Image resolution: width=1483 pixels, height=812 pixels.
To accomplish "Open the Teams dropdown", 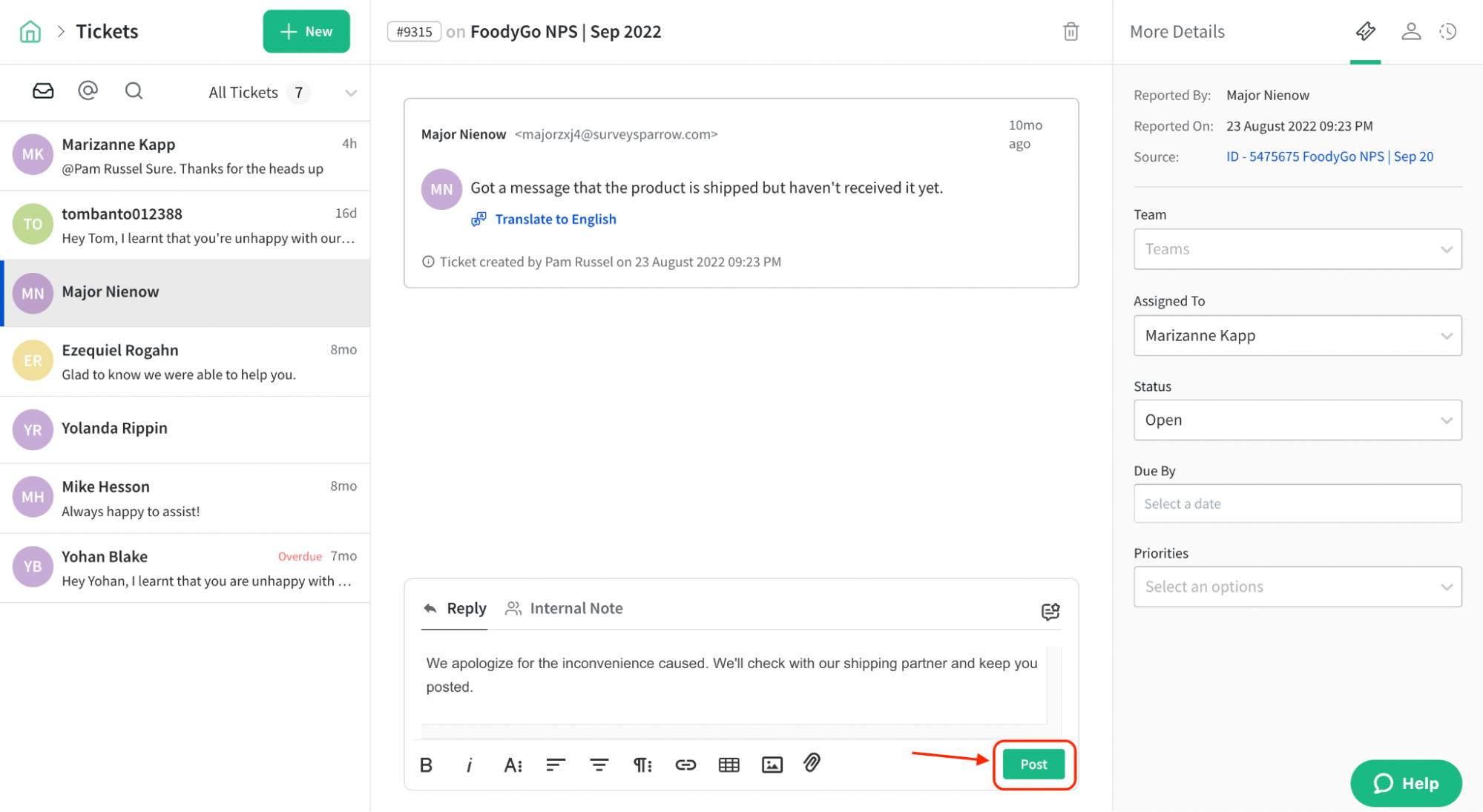I will point(1297,249).
